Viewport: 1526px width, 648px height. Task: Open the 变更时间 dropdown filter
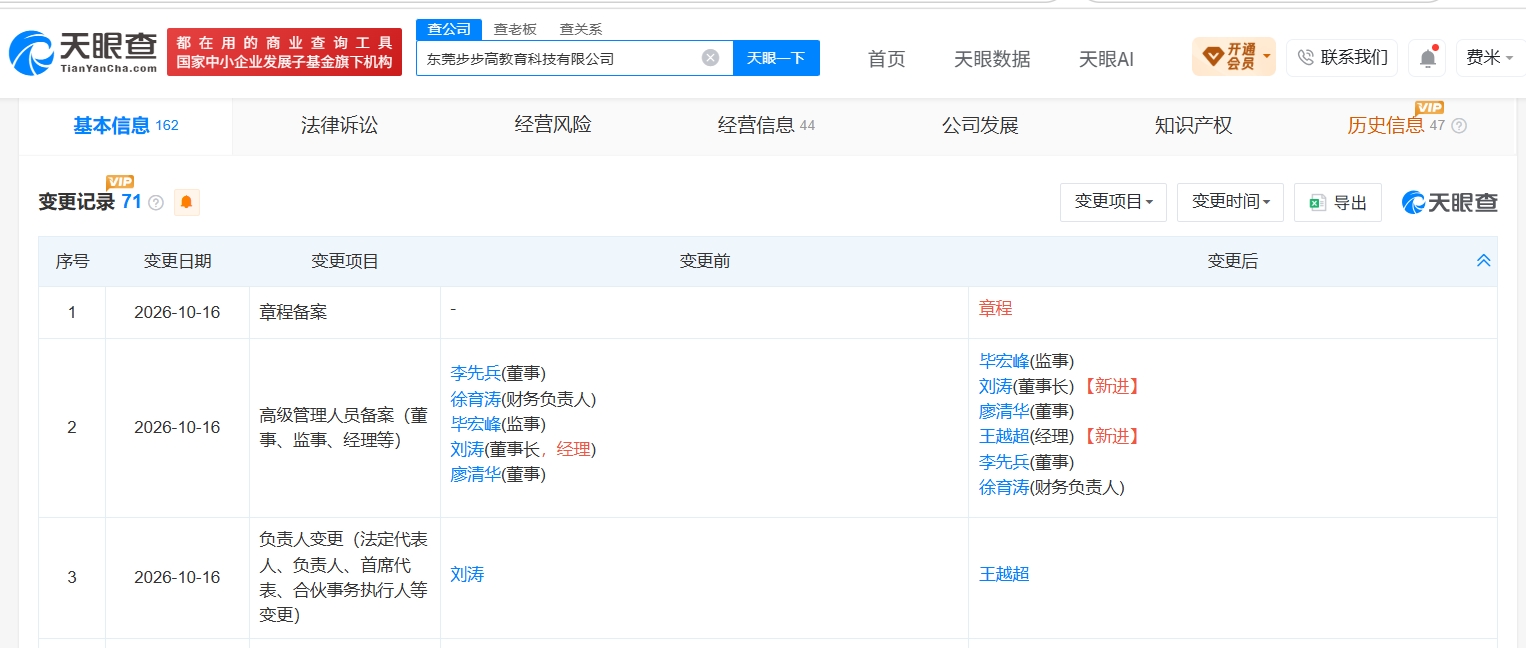pos(1230,202)
